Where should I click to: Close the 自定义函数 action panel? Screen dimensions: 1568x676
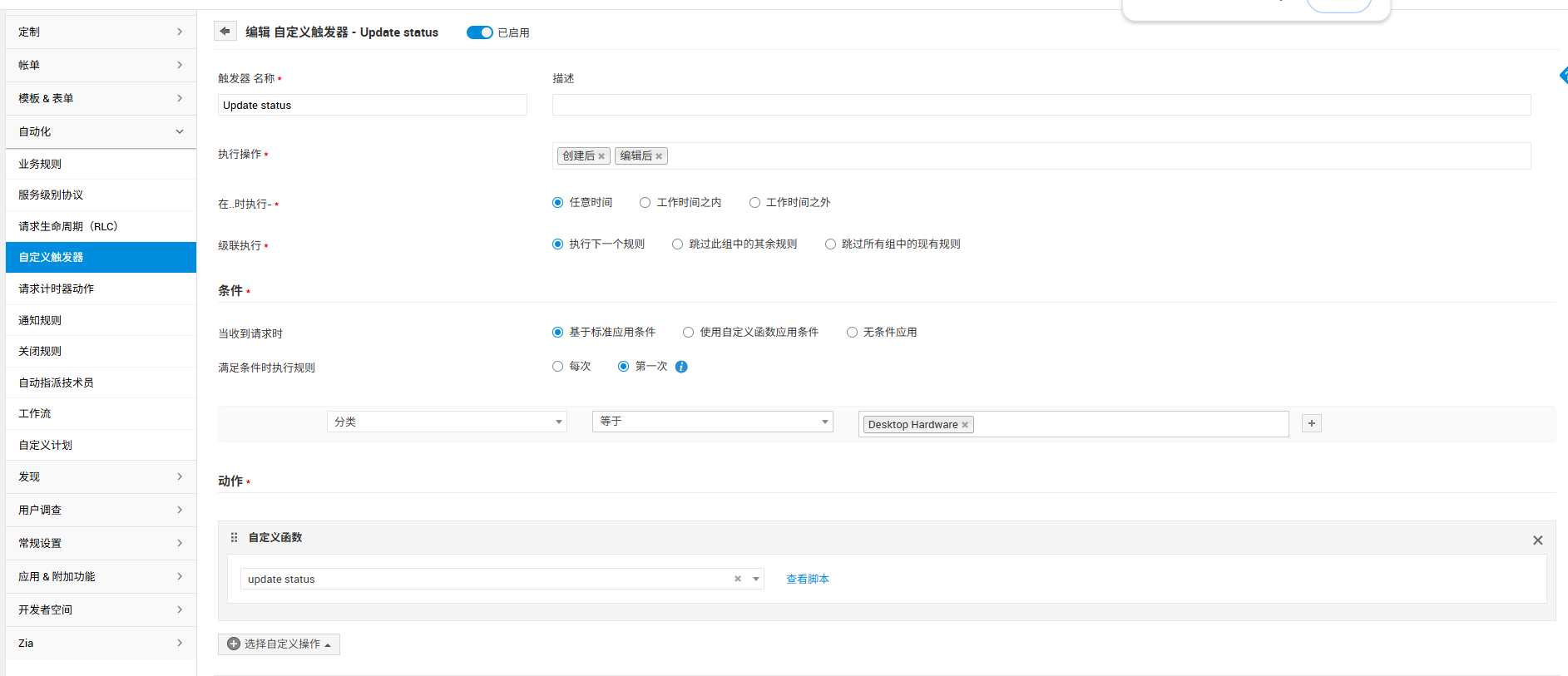(1537, 540)
